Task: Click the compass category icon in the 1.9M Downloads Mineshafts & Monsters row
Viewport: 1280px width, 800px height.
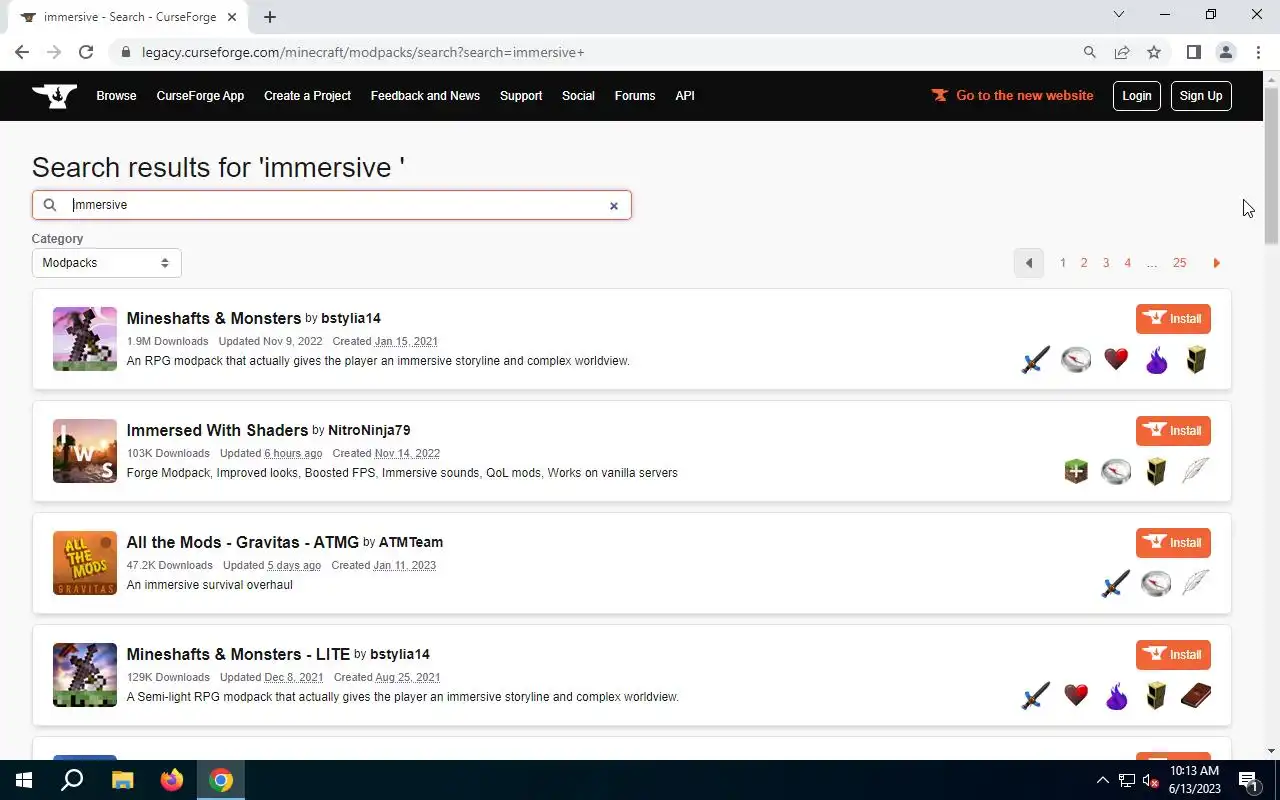Action: coord(1076,359)
